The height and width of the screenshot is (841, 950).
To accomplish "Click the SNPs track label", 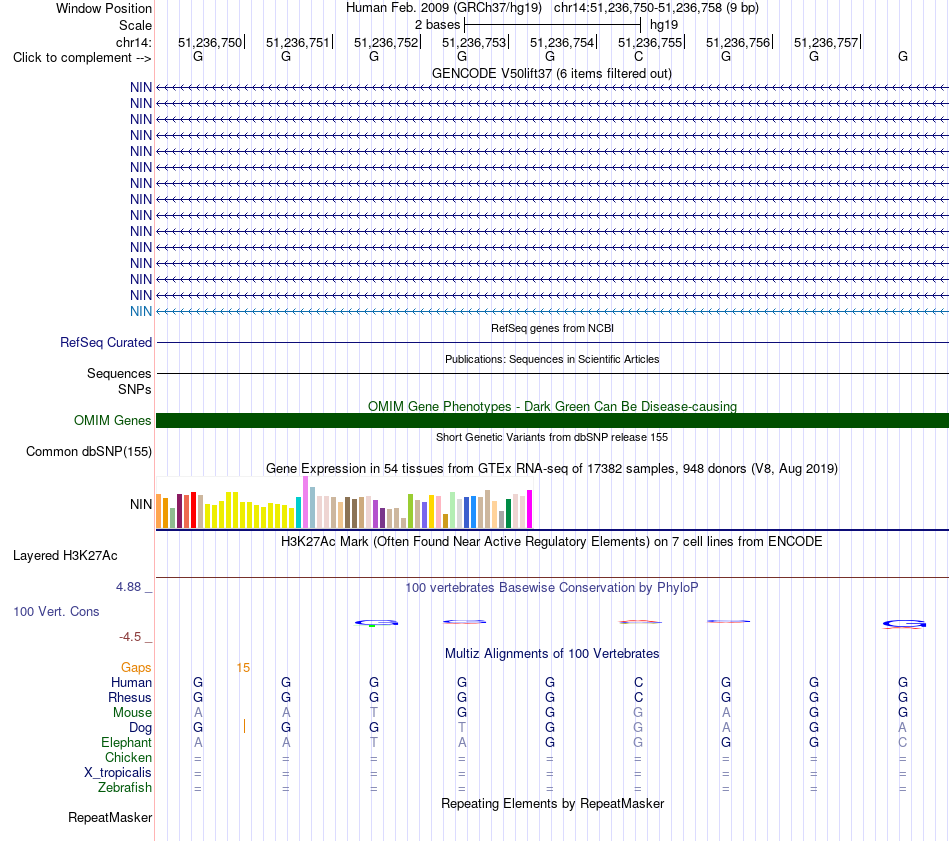I will click(x=135, y=389).
